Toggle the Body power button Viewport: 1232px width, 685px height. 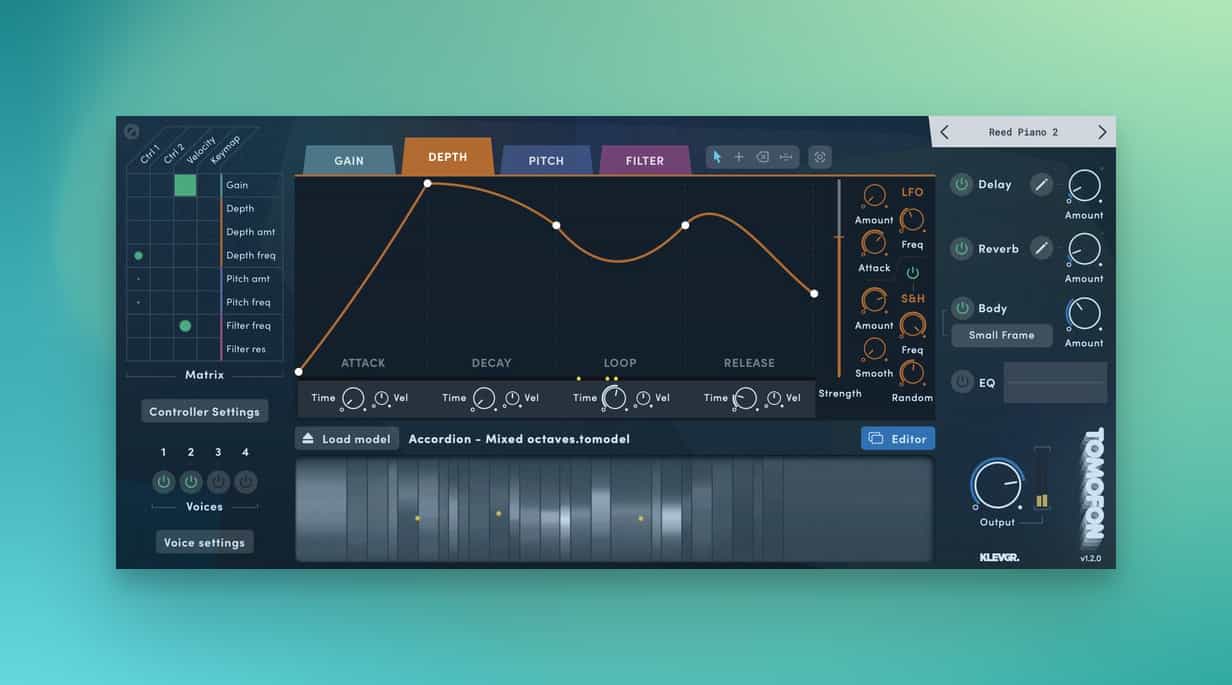point(962,308)
